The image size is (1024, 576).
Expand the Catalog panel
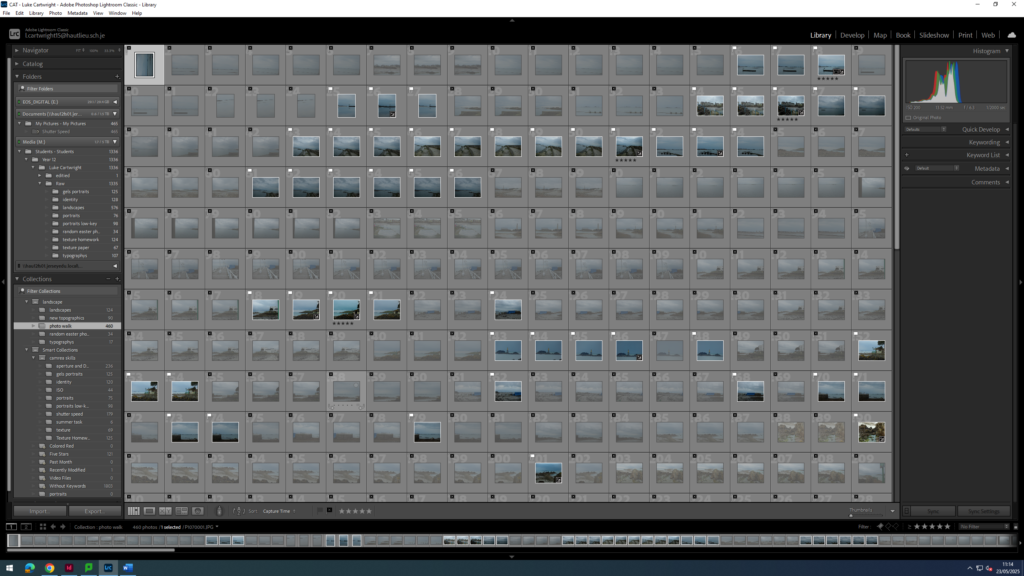(17, 64)
